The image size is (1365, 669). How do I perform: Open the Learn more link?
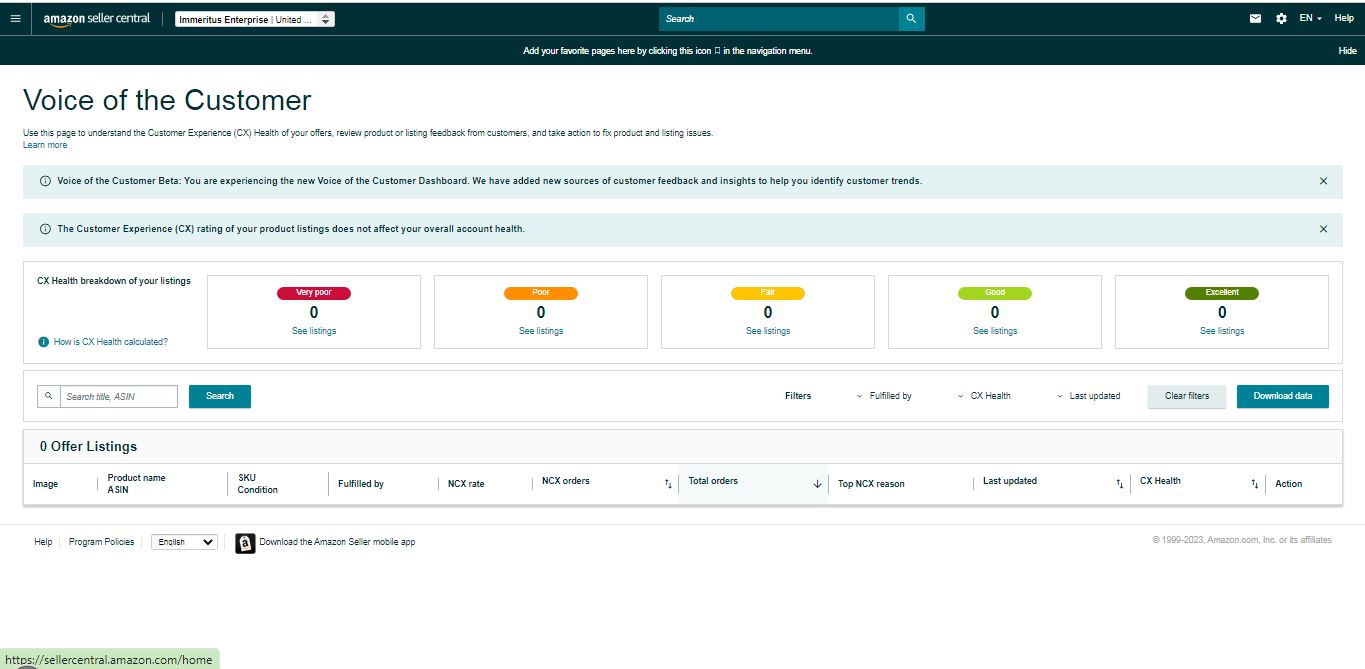45,145
